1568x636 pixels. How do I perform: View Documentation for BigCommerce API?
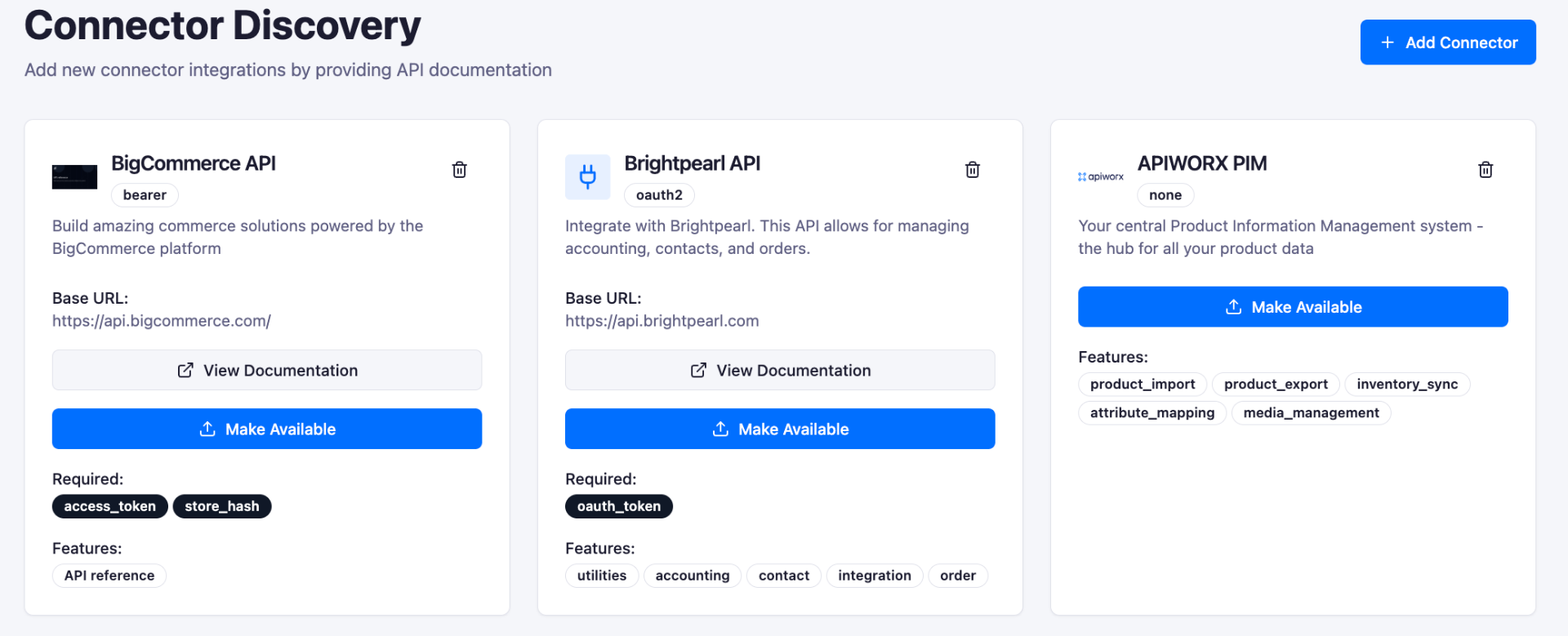267,370
